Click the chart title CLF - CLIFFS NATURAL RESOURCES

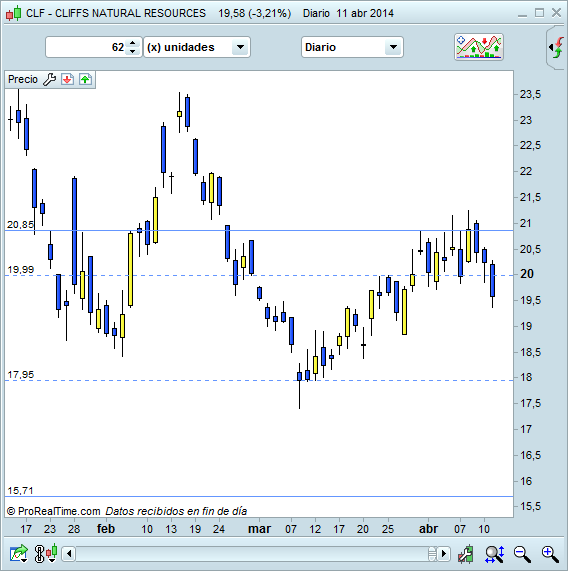click(x=116, y=13)
